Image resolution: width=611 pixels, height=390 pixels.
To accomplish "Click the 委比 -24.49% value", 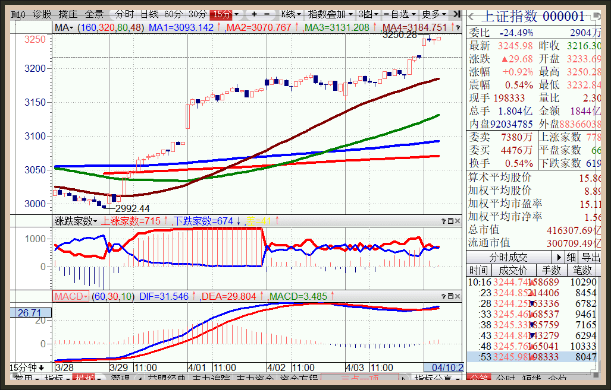I will pyautogui.click(x=517, y=33).
